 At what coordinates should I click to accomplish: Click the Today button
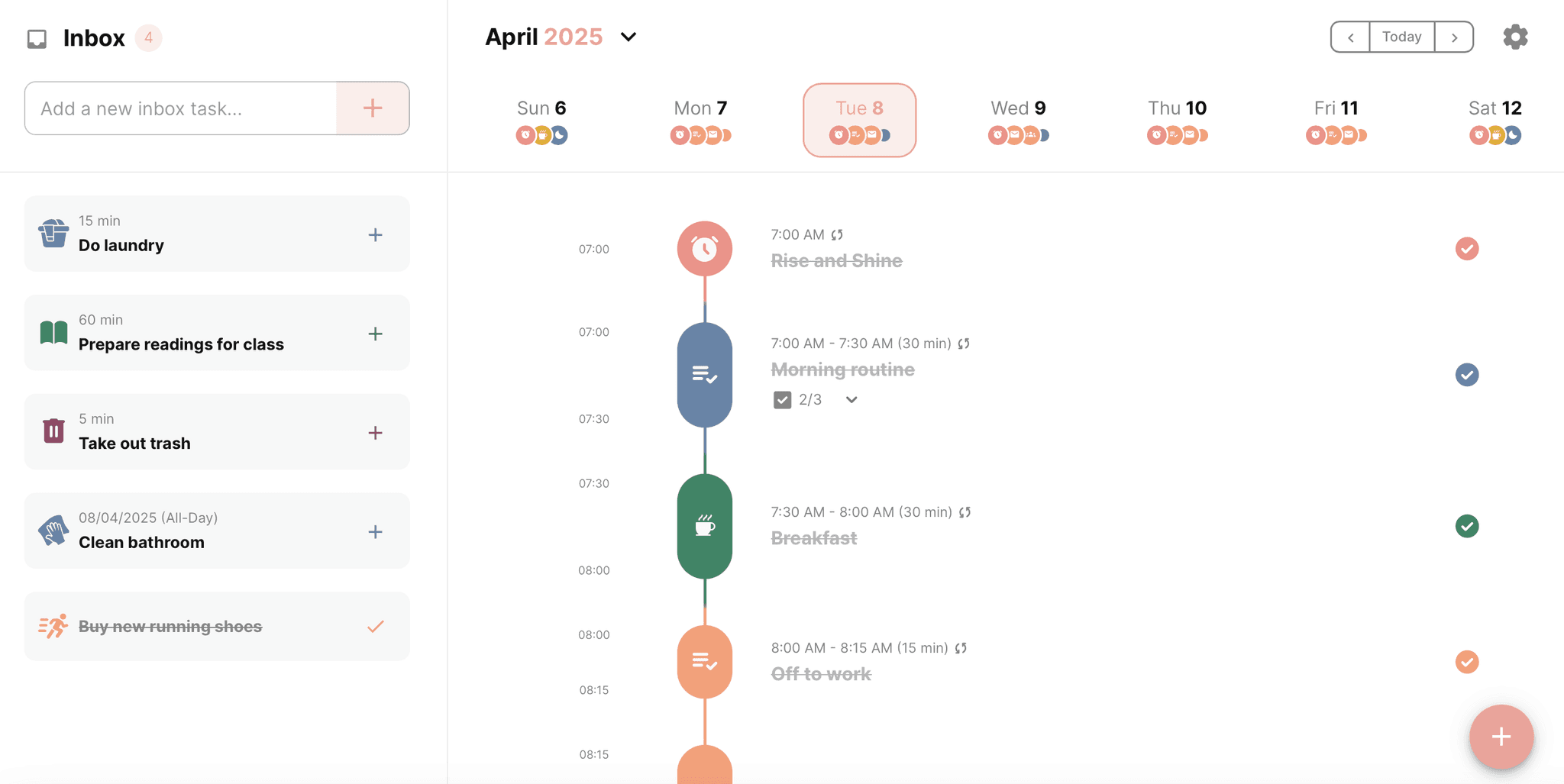[x=1402, y=36]
